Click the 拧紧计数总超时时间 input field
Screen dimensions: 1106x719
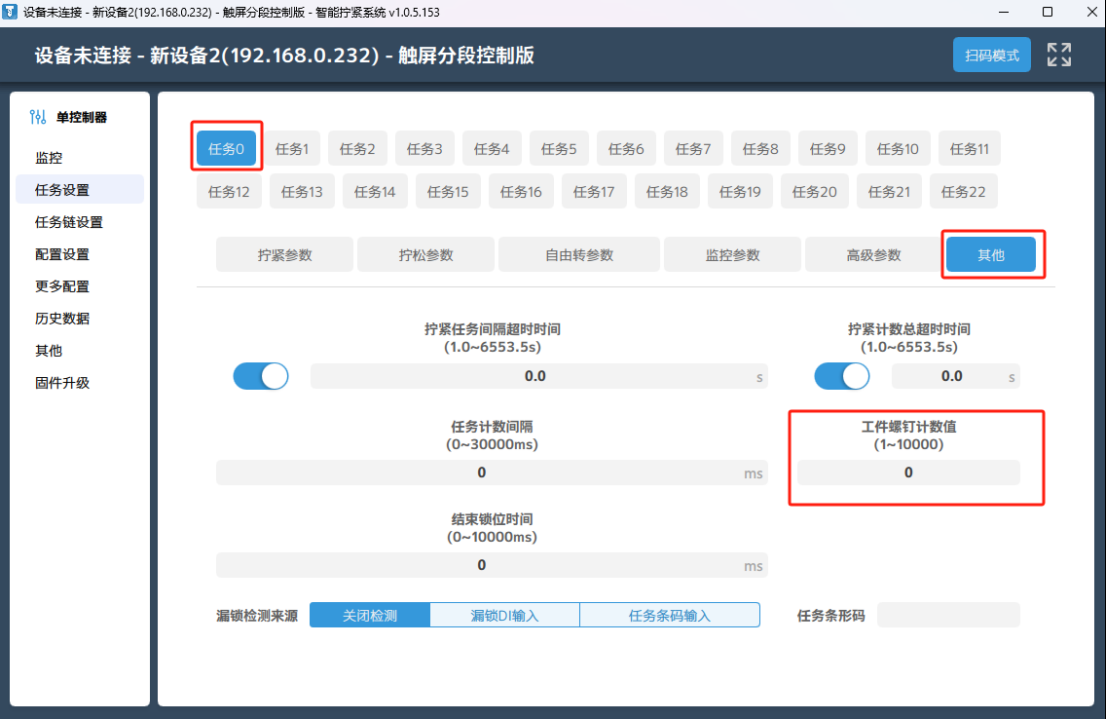(956, 376)
